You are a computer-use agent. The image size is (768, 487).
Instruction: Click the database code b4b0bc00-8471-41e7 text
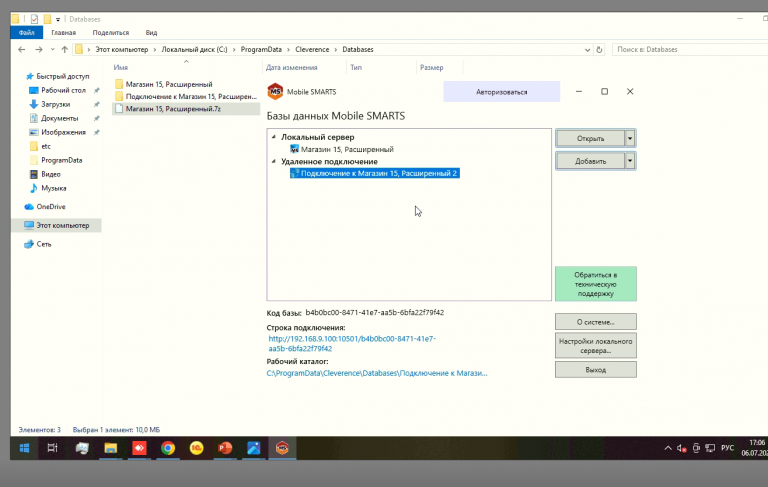[375, 313]
